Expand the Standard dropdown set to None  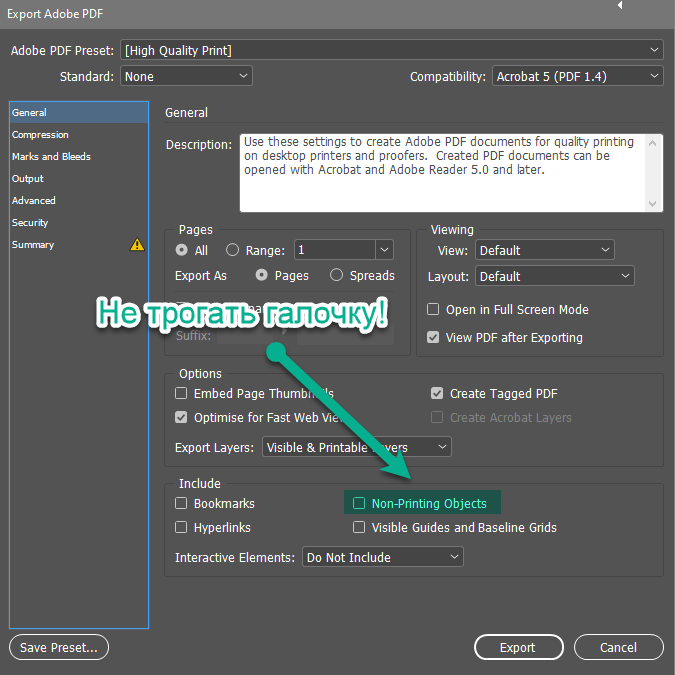click(x=186, y=76)
